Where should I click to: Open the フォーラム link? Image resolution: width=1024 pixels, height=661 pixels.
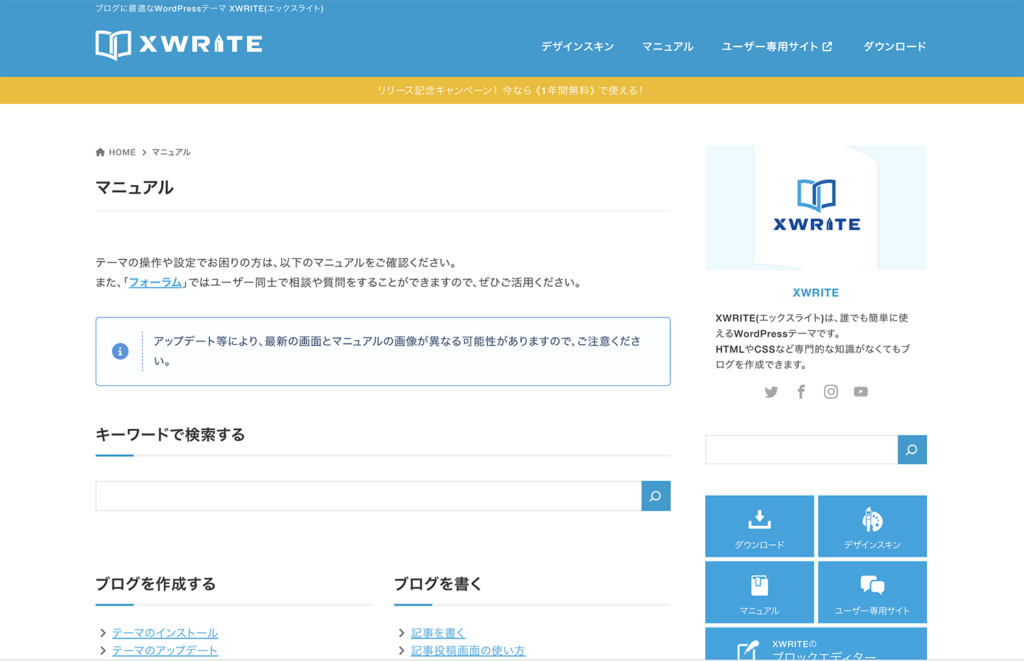click(x=155, y=281)
